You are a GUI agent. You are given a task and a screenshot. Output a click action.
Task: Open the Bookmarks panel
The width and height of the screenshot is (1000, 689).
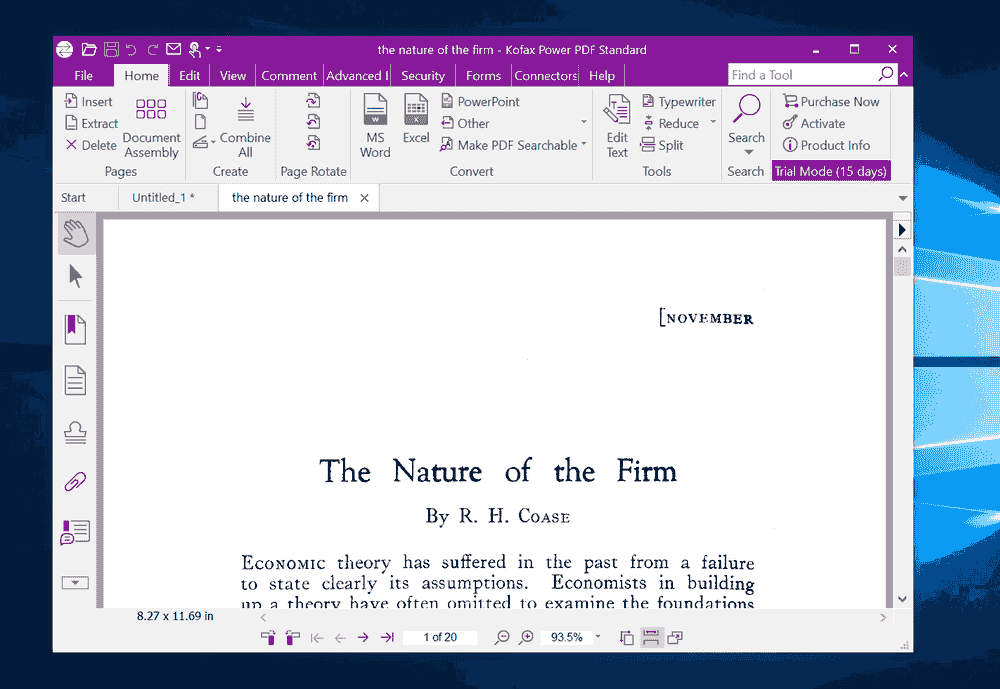click(x=75, y=328)
